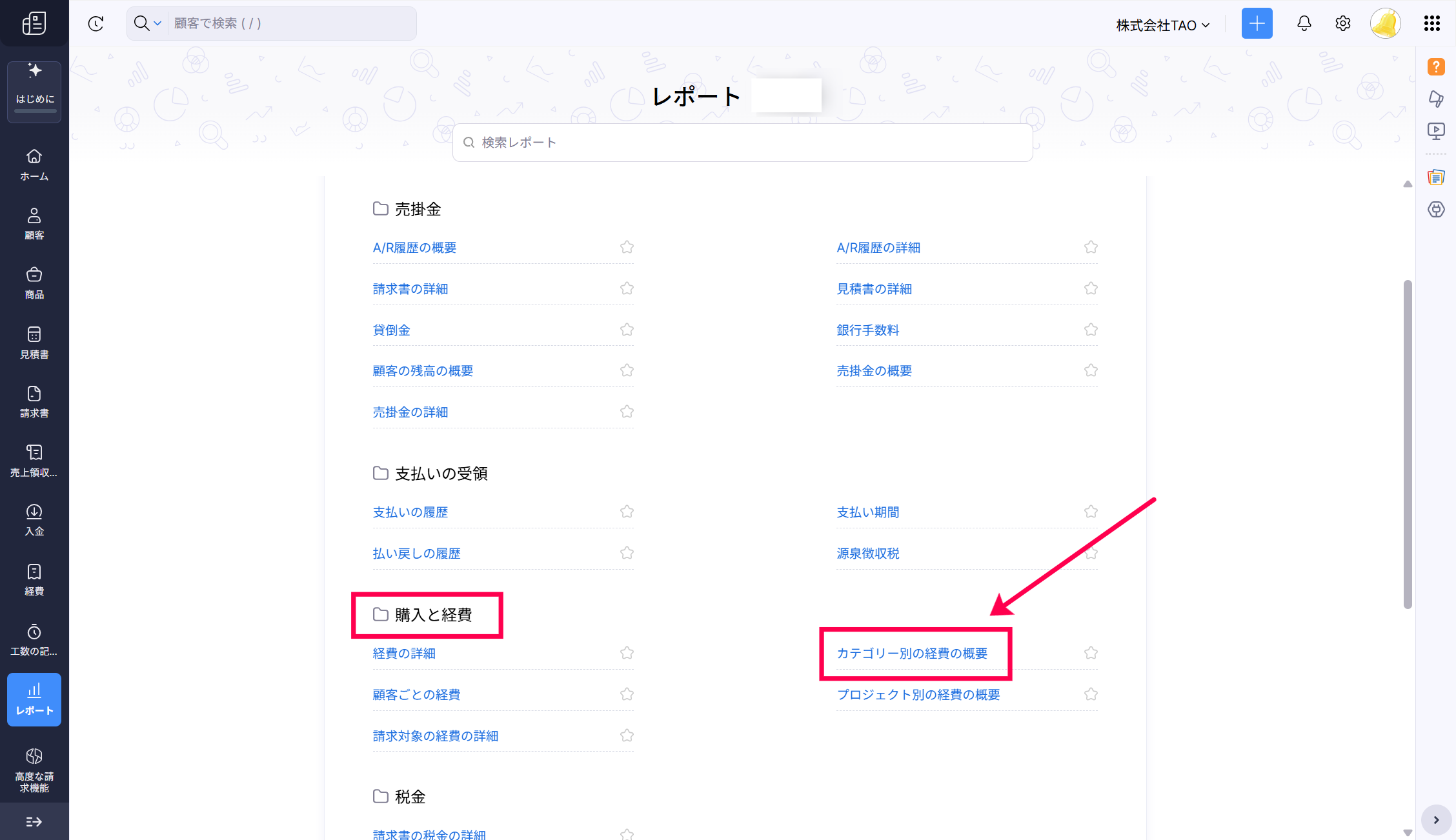Open 入金 in the sidebar
Viewport: 1456px width, 840px height.
pos(34,520)
